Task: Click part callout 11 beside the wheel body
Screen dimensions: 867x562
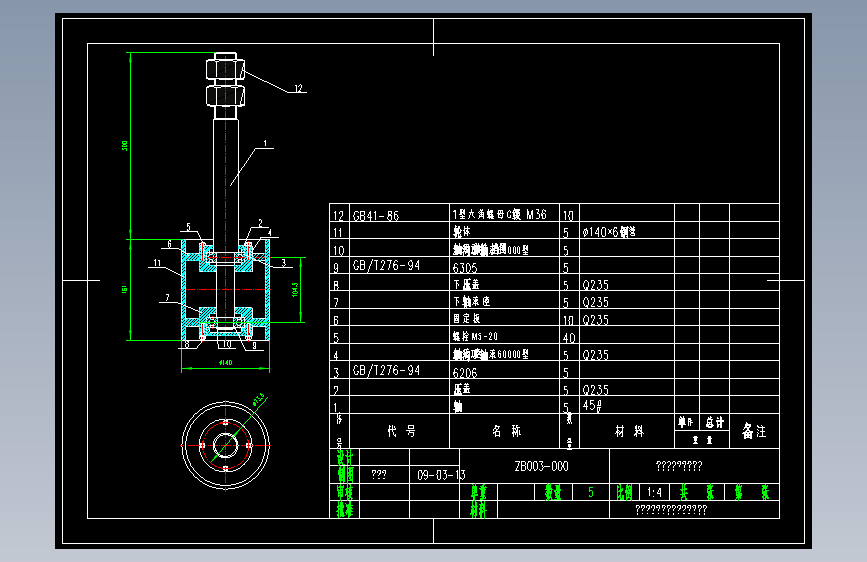Action: point(158,263)
